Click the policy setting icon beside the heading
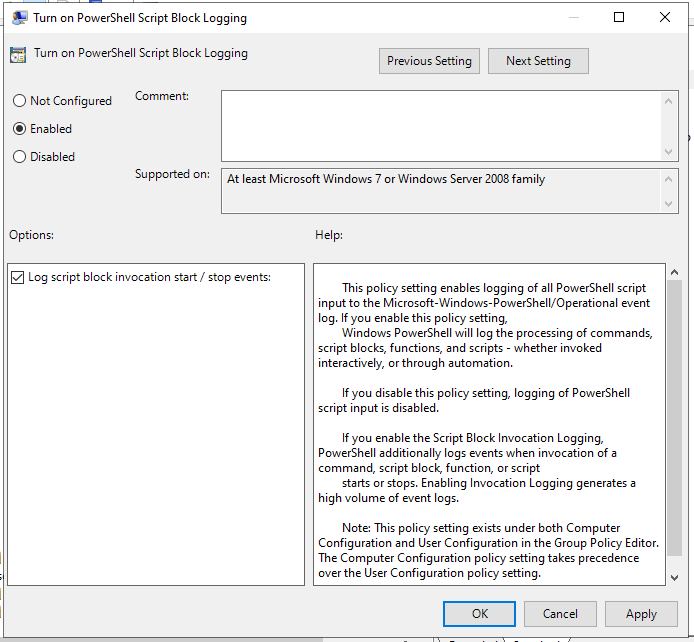This screenshot has height=642, width=694. point(18,56)
